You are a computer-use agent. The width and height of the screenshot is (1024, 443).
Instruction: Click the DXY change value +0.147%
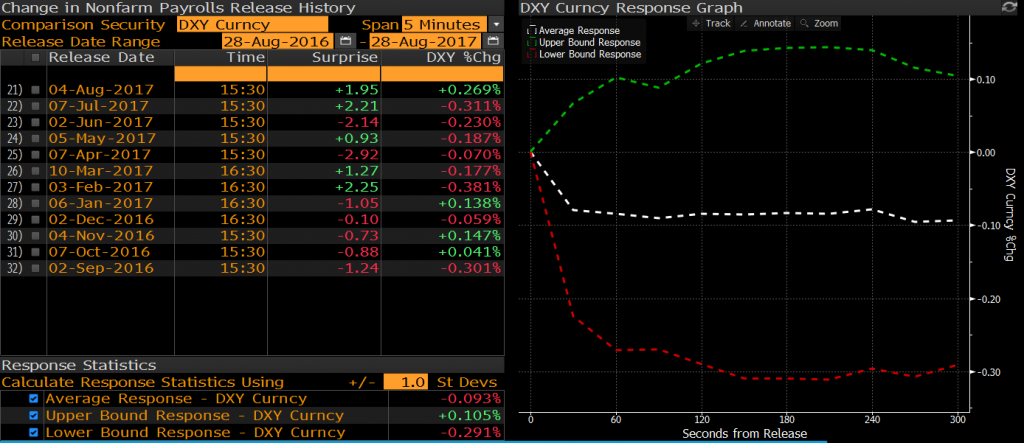coord(469,236)
